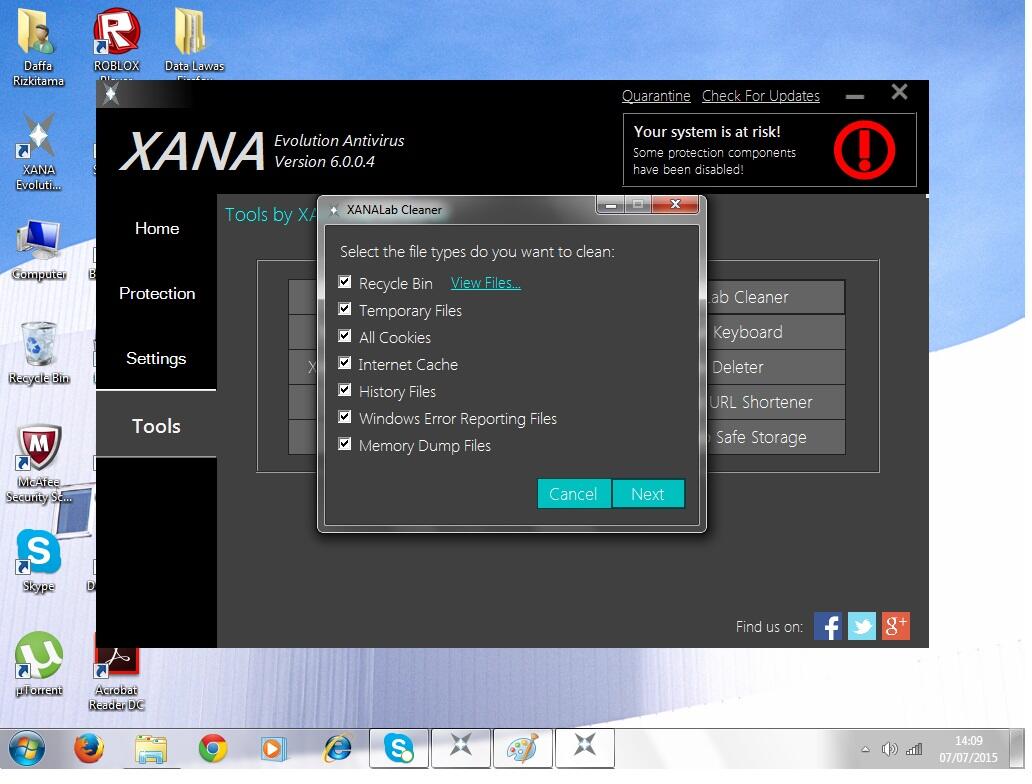This screenshot has height=784, width=1032.
Task: Click Check For Updates link
Action: [761, 96]
